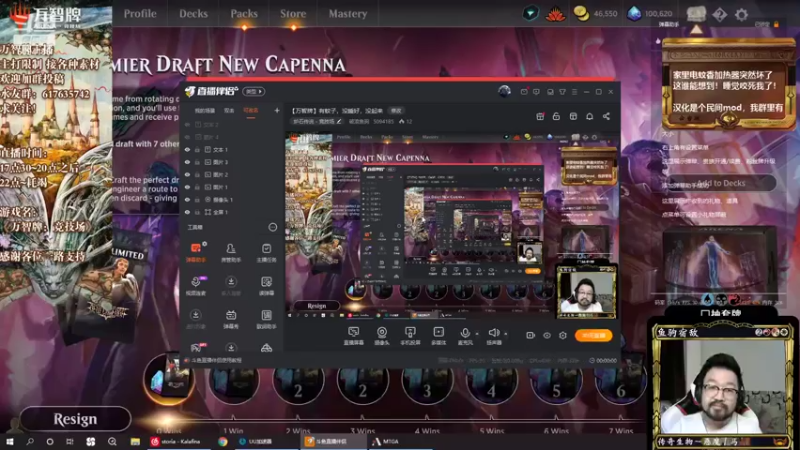The height and width of the screenshot is (450, 800).
Task: Open the storia - Kalafina music taskbar item
Action: pyautogui.click(x=179, y=441)
